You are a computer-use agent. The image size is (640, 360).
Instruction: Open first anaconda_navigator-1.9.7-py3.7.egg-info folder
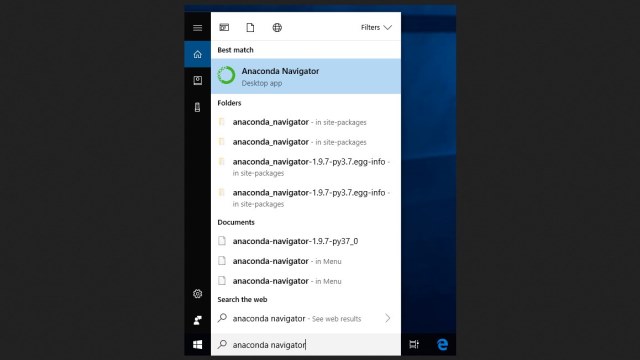[x=306, y=167]
